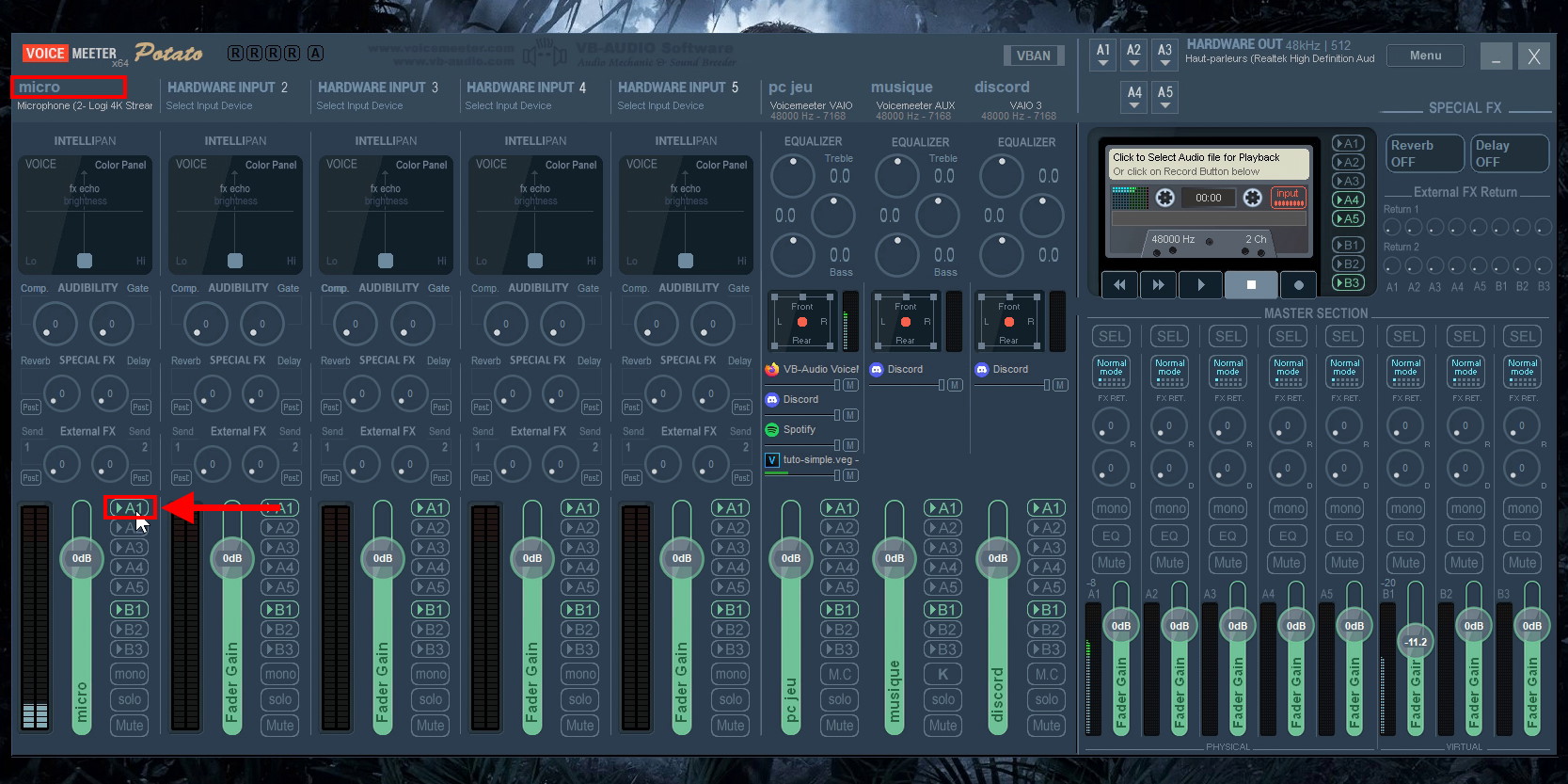
Task: Click the tuto-simple.veg Vegas app icon
Action: tap(772, 459)
